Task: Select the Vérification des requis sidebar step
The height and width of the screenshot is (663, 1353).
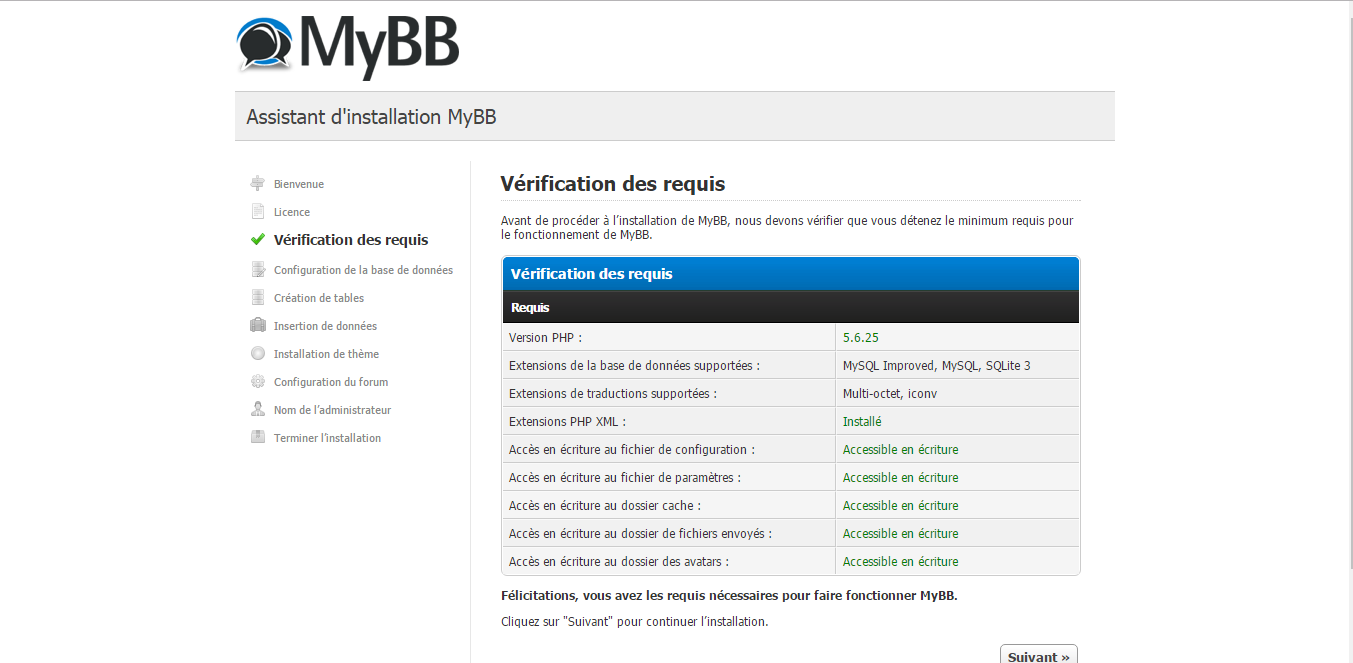Action: [x=351, y=240]
